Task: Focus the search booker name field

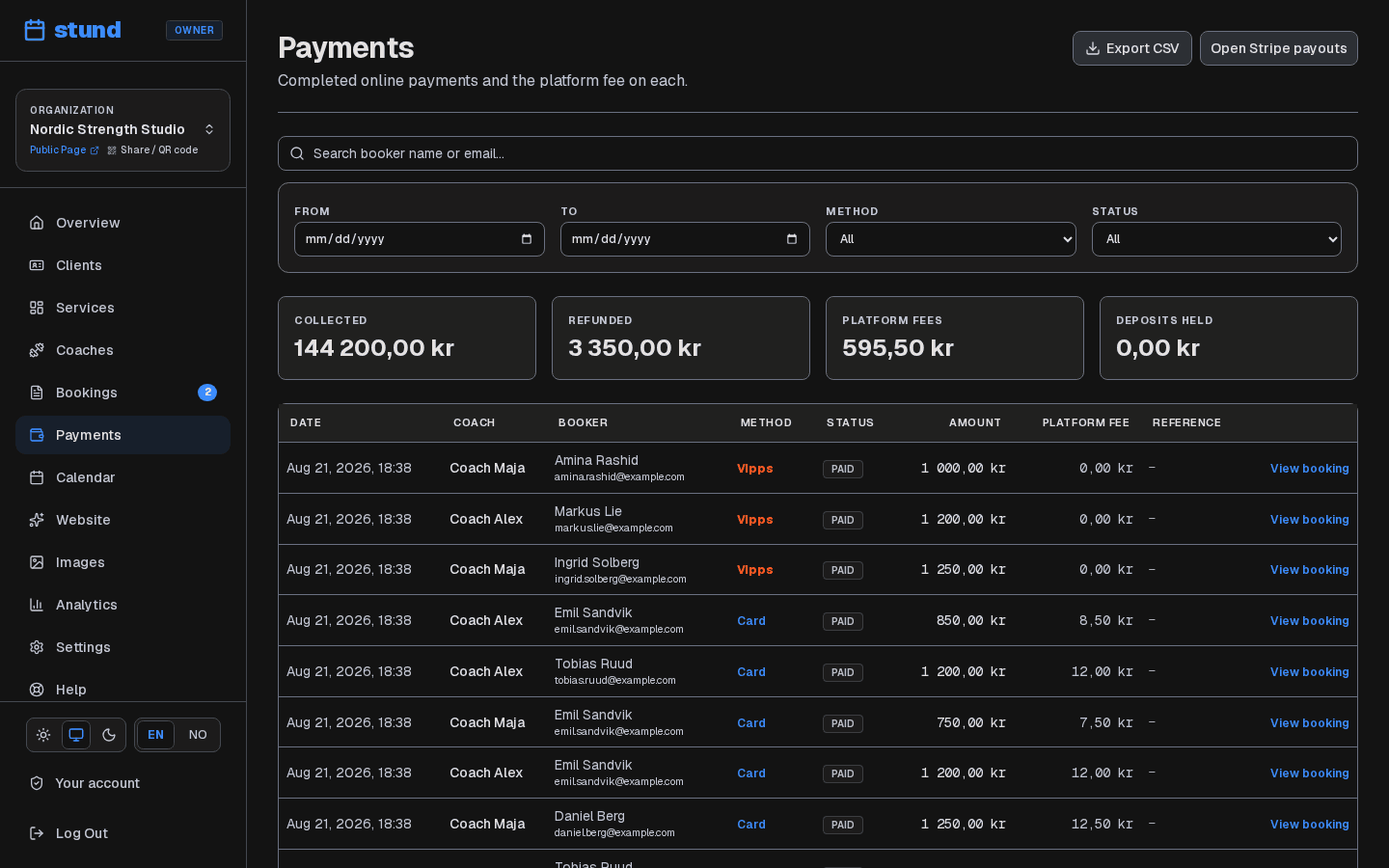Action: 818,153
